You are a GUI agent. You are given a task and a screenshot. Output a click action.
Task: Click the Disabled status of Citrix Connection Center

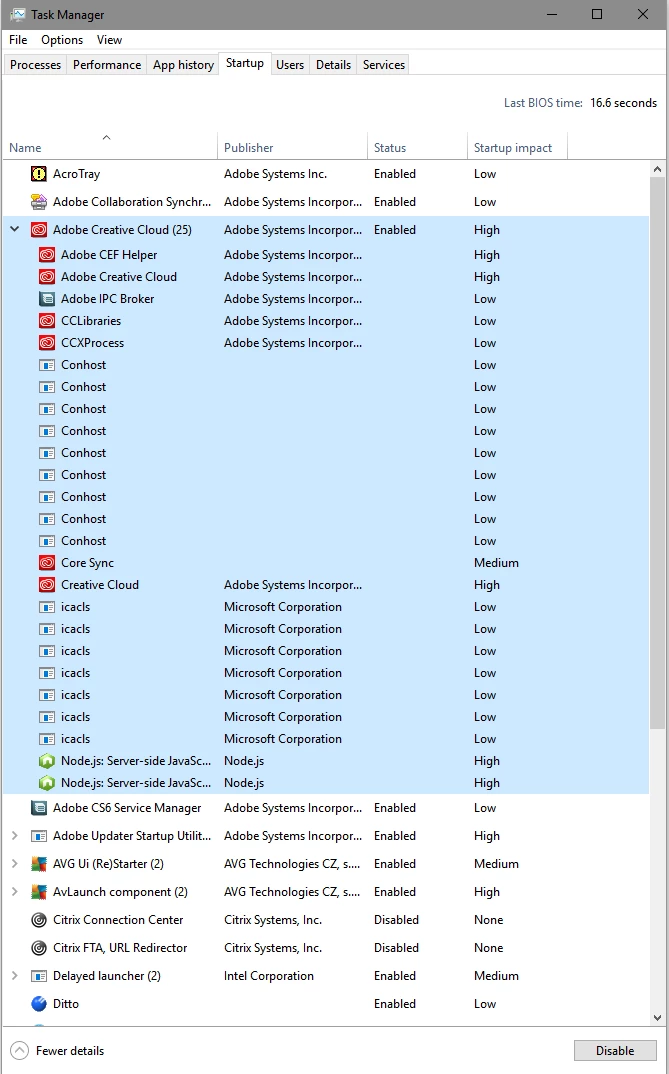click(396, 920)
